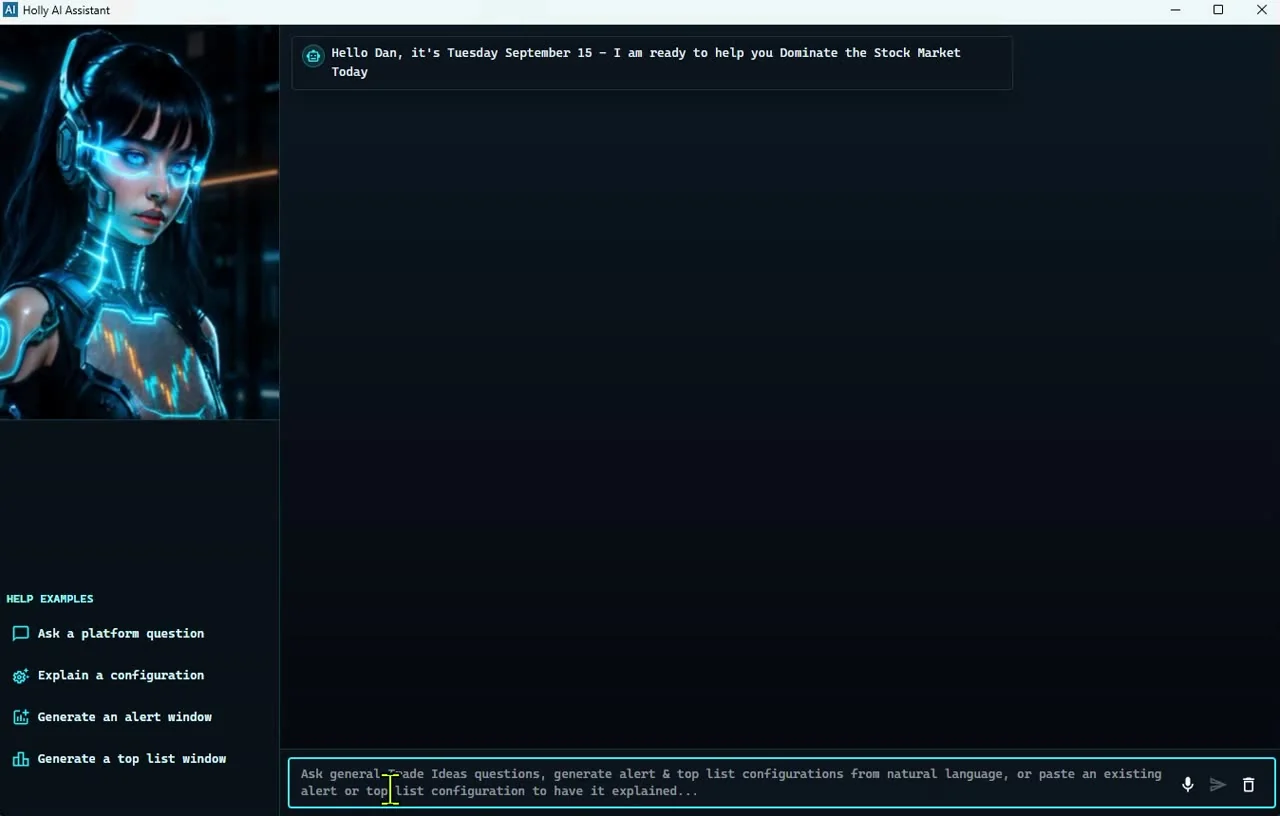The height and width of the screenshot is (816, 1280).
Task: Open the Generate a top list window example
Action: 132,759
